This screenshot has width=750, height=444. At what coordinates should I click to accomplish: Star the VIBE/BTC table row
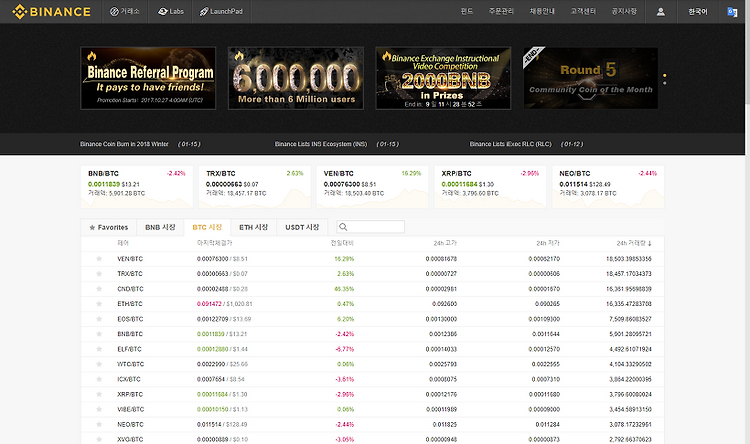99,410
